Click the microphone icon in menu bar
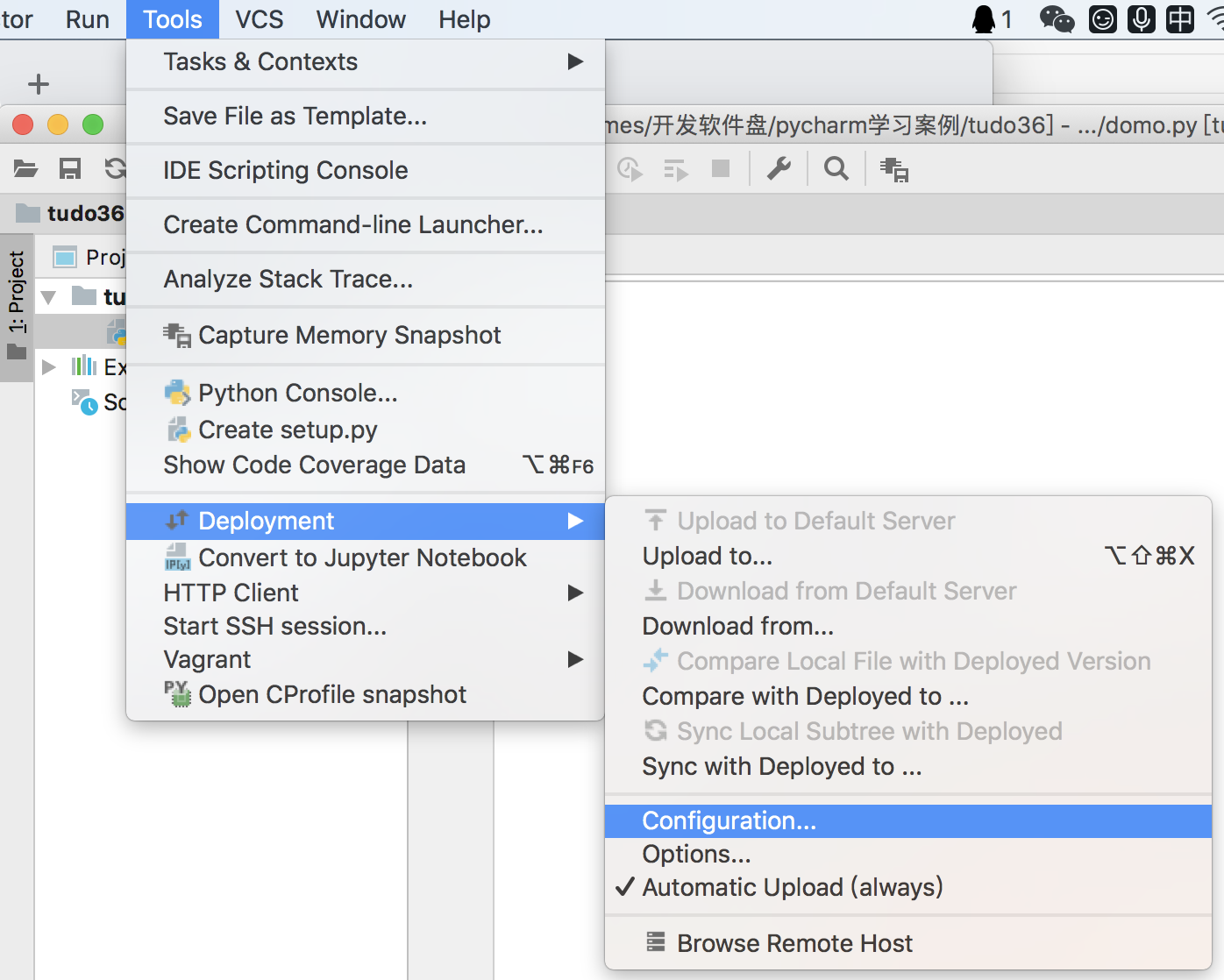1224x980 pixels. click(x=1142, y=19)
